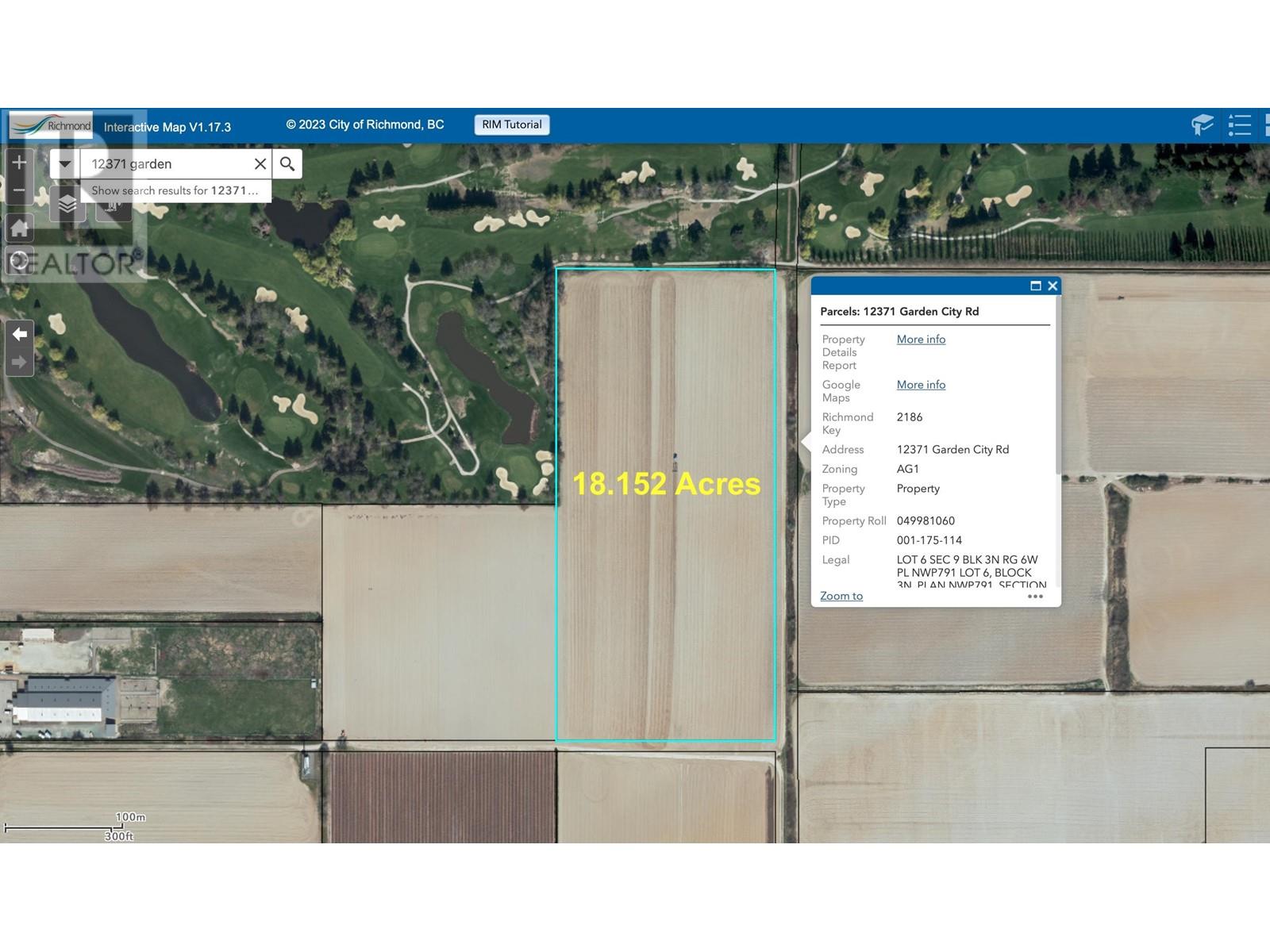Click inside the address search field
This screenshot has width=1270, height=952.
coord(167,164)
